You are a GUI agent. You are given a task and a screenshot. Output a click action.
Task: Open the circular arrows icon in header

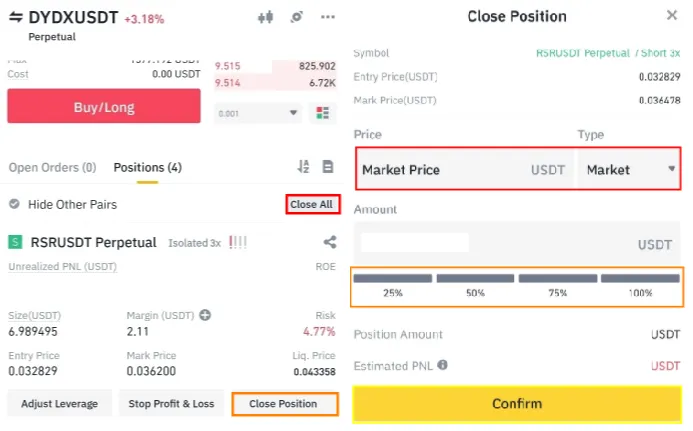coord(297,17)
